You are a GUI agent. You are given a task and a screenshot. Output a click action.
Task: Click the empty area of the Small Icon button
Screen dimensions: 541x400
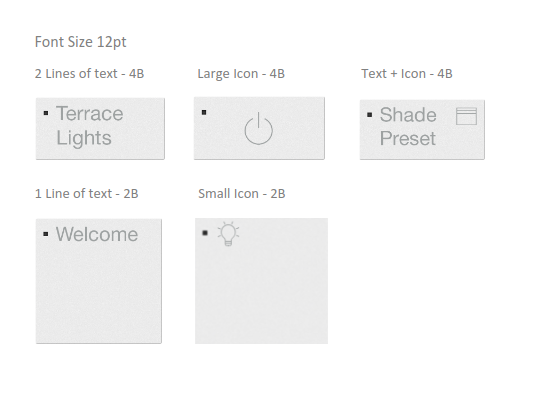(261, 293)
